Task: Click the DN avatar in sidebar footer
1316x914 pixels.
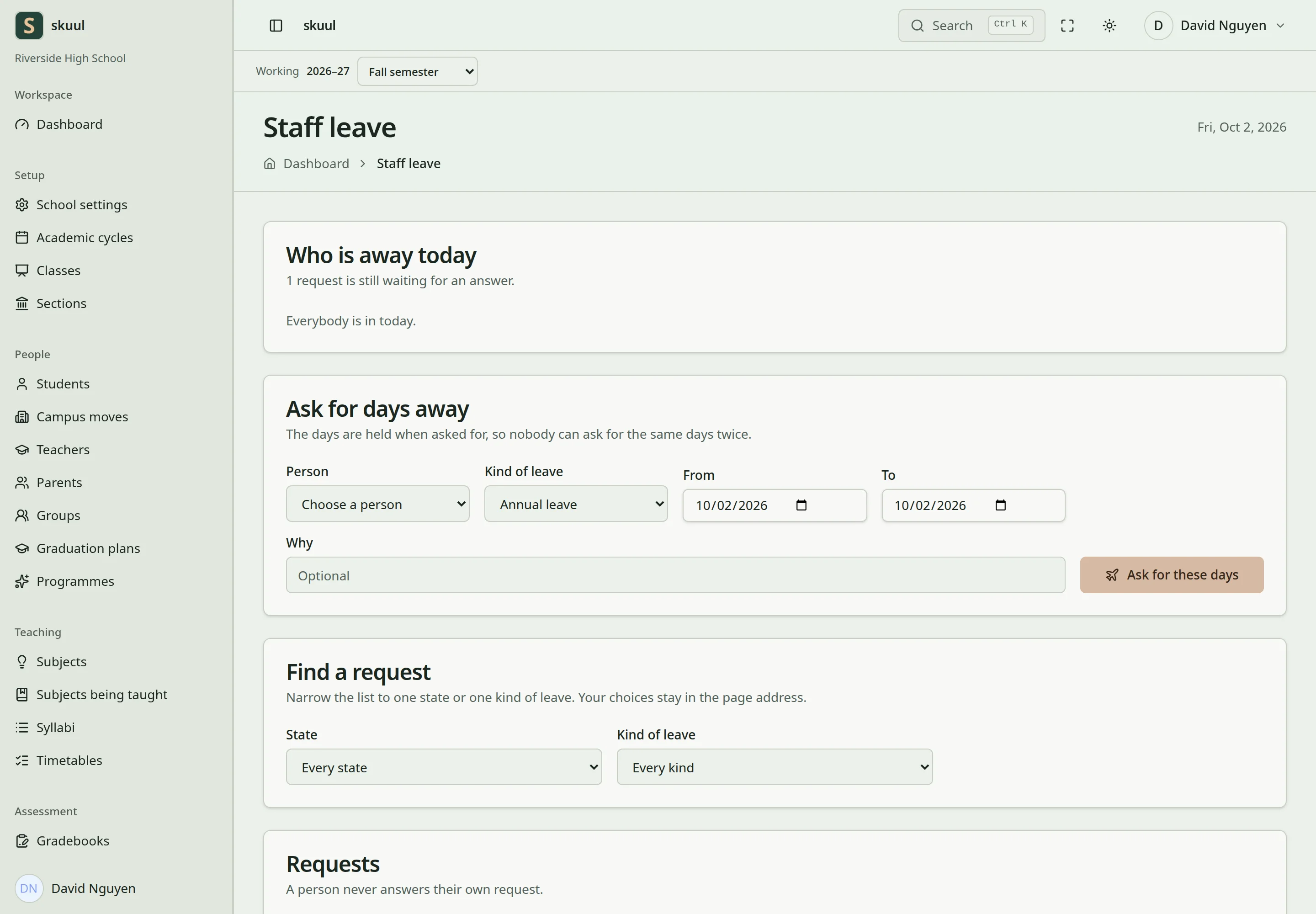Action: point(29,888)
